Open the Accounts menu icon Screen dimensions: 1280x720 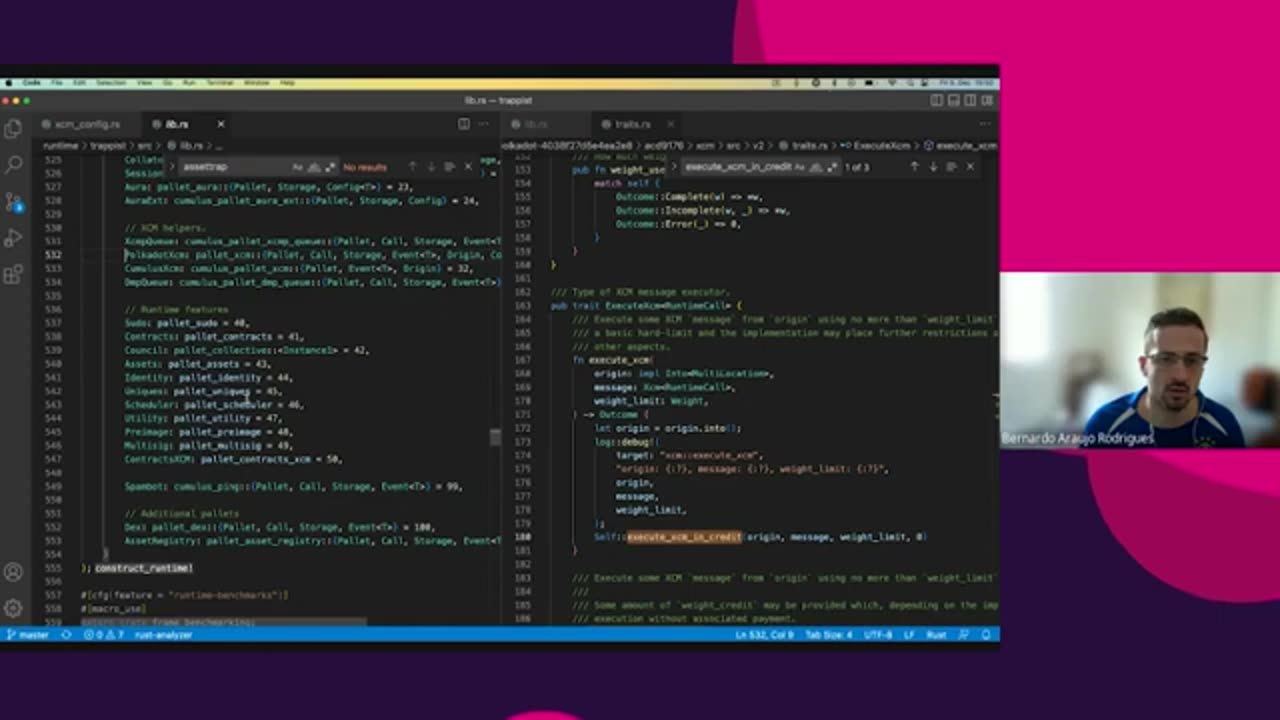(x=13, y=572)
